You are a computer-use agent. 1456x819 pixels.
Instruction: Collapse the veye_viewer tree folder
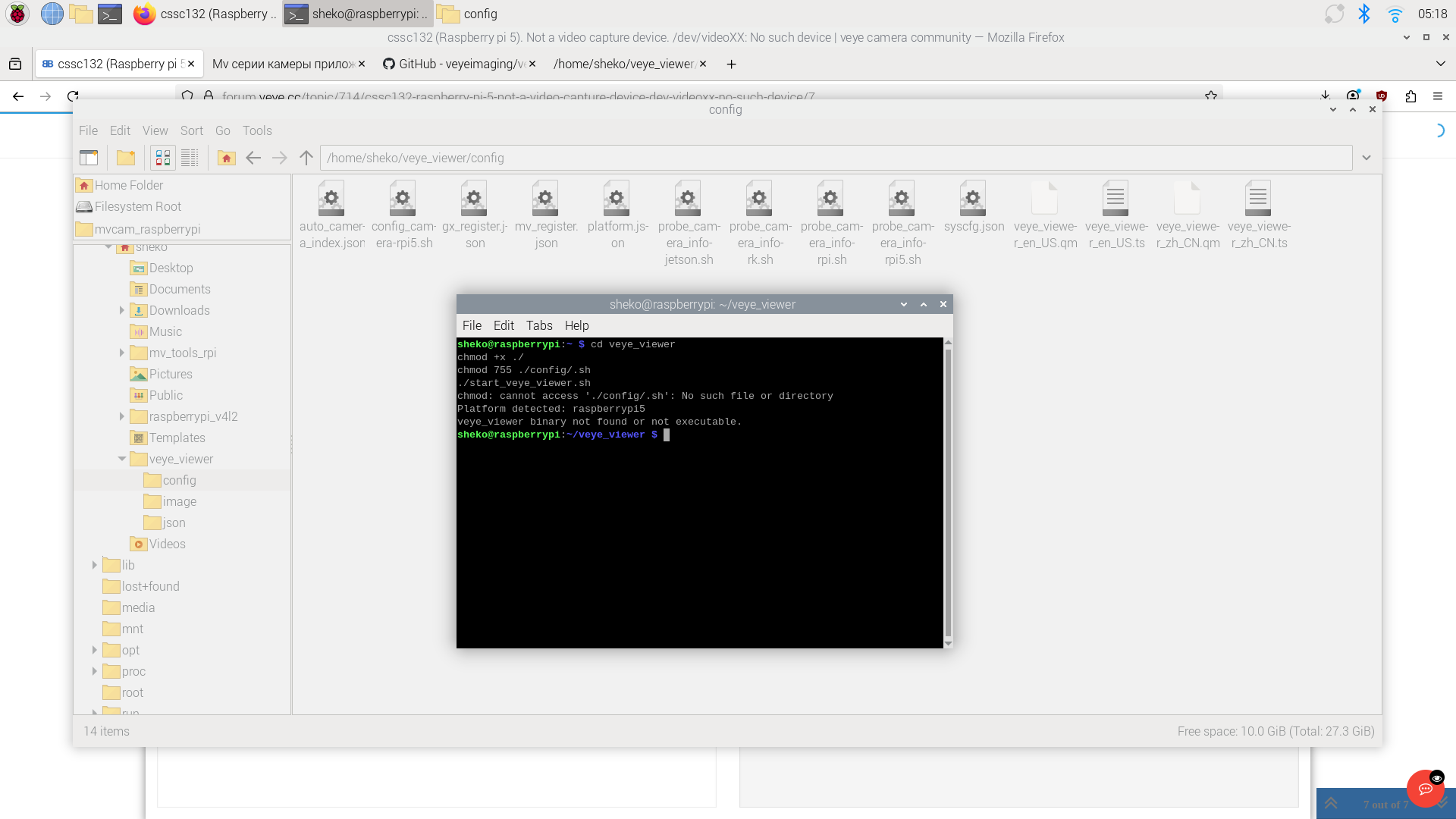[121, 459]
